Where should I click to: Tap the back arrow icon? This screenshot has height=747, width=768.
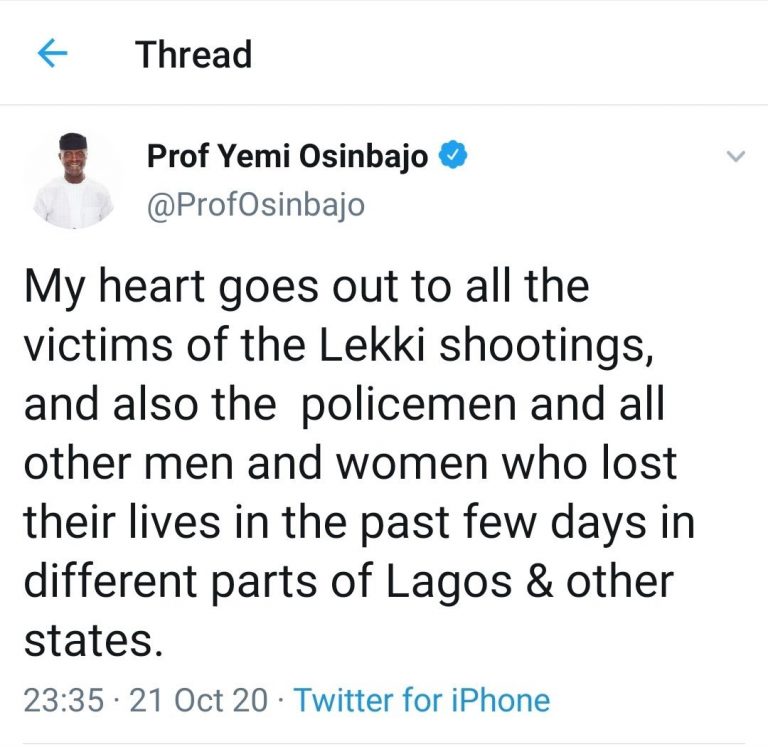click(x=52, y=54)
